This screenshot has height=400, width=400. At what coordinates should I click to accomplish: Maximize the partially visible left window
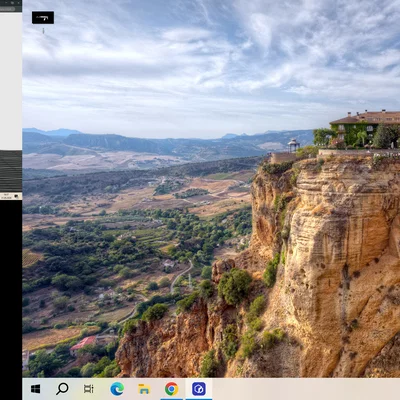[12, 2]
